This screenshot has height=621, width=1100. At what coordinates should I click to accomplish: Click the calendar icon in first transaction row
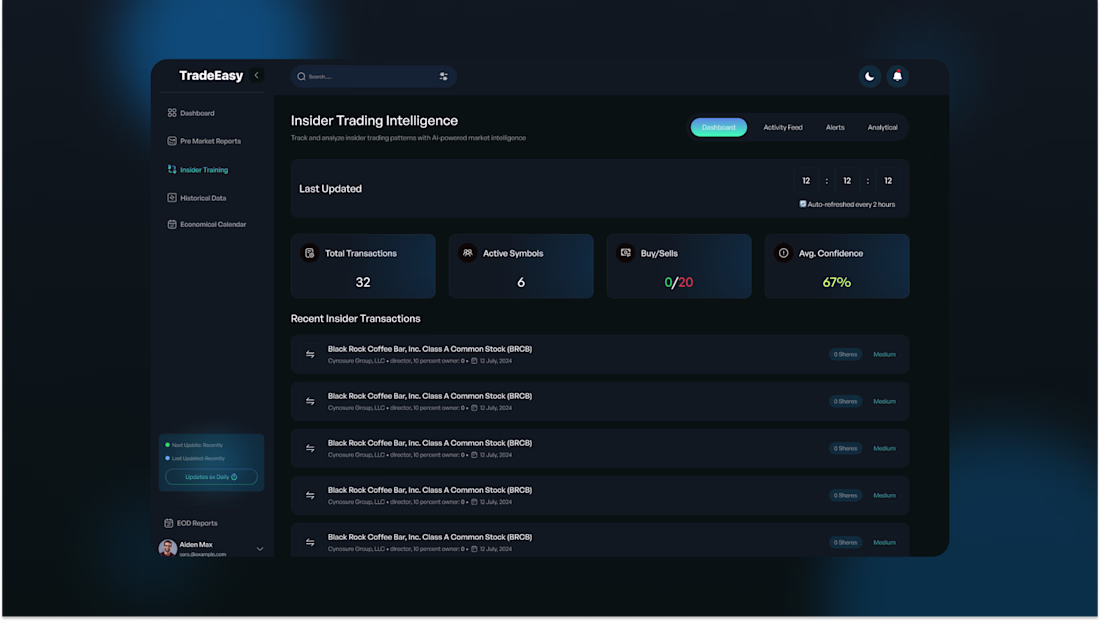click(474, 361)
